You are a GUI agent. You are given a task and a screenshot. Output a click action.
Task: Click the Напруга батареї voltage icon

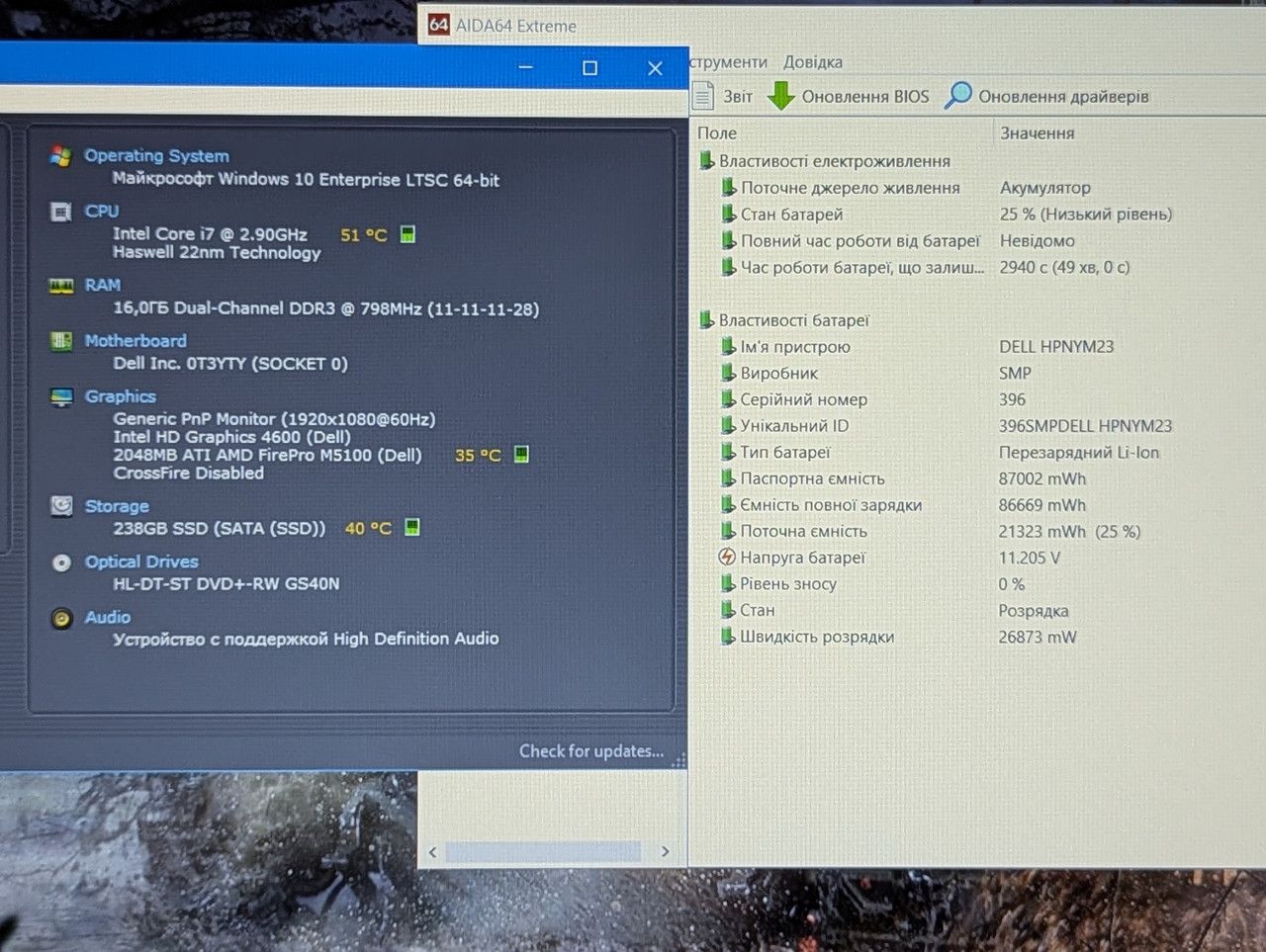727,557
